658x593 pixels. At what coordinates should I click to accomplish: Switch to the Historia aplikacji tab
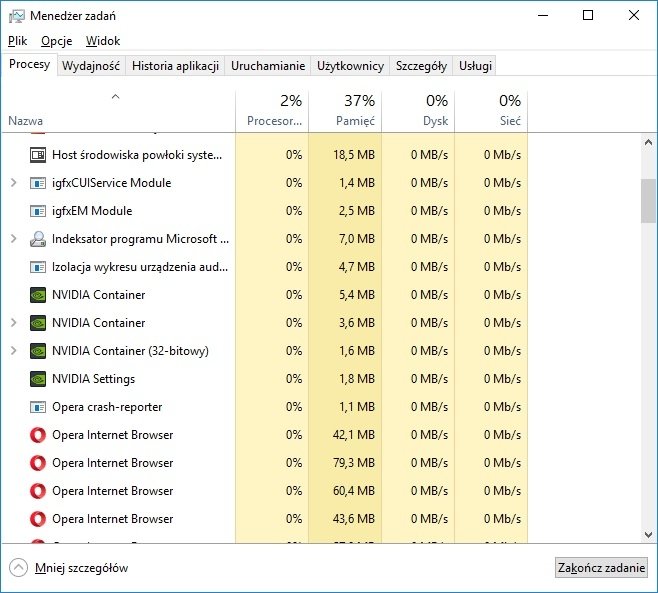tap(175, 66)
